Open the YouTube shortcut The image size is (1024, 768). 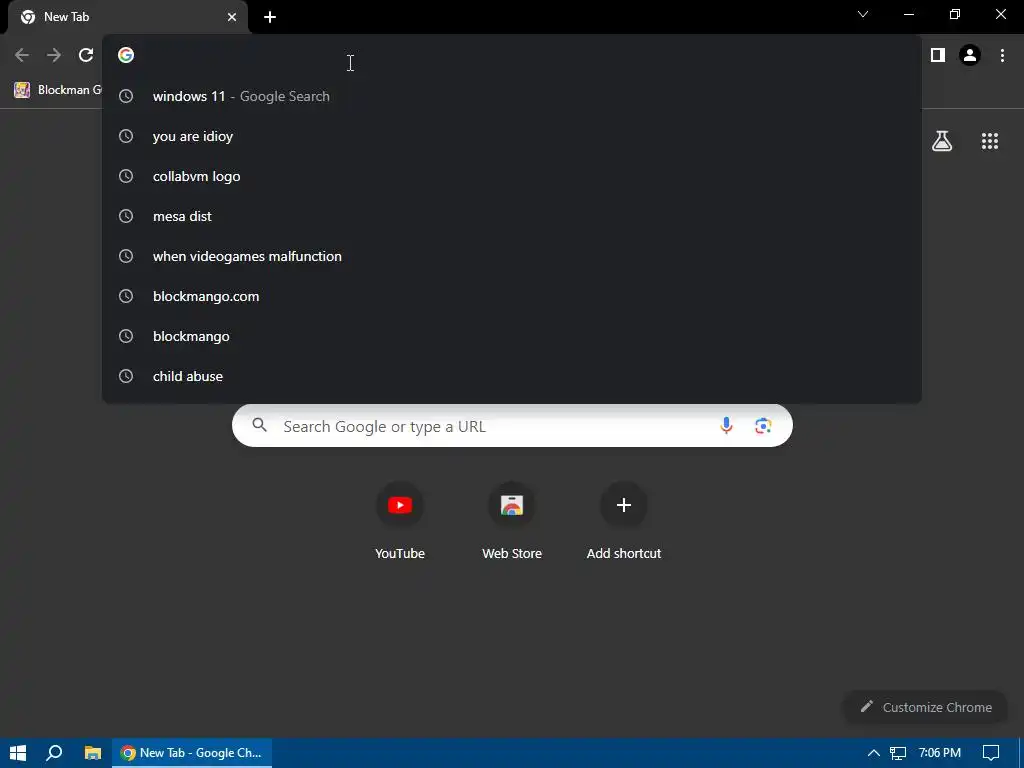pyautogui.click(x=400, y=522)
